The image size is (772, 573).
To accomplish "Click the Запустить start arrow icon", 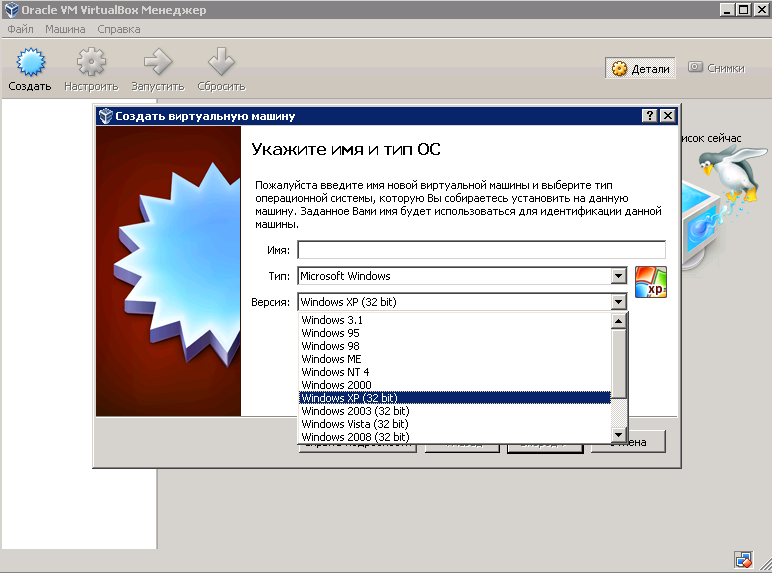I will (x=158, y=62).
